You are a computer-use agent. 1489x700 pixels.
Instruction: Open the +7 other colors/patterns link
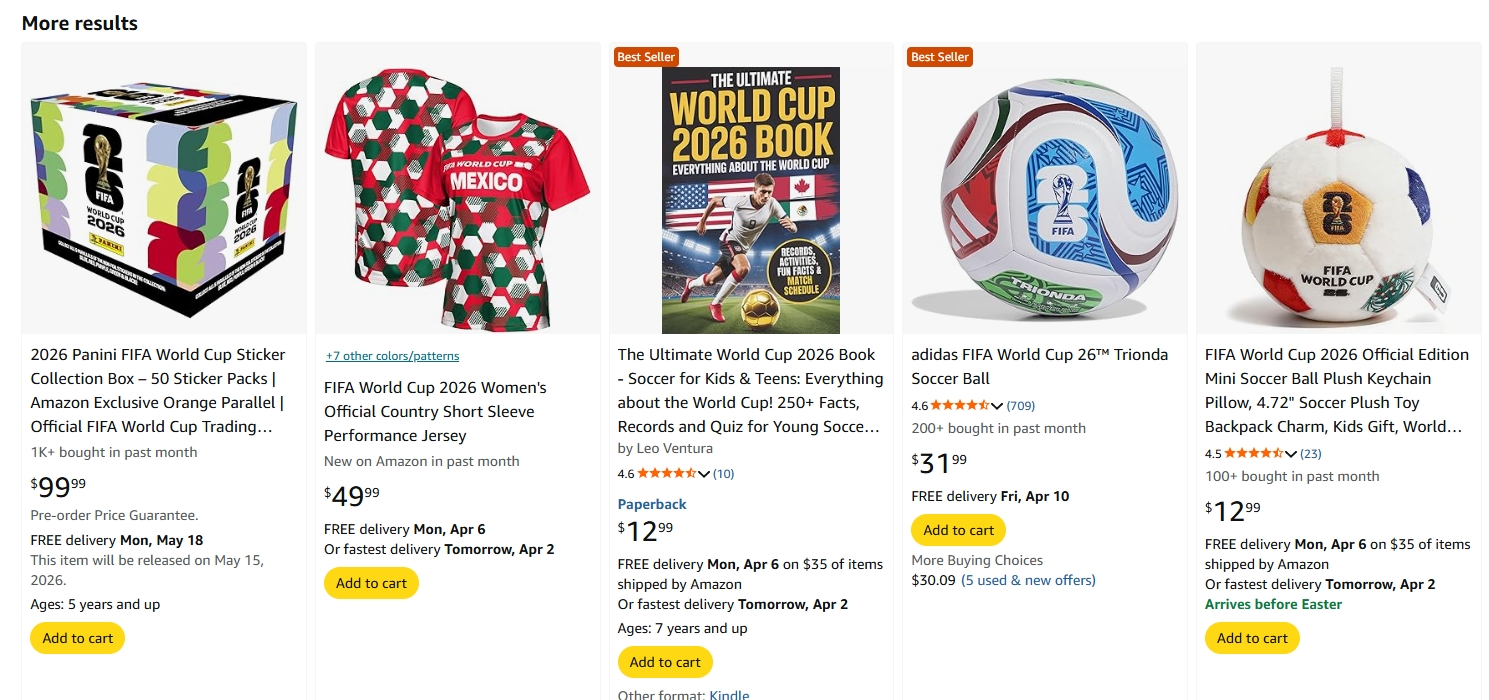point(392,356)
